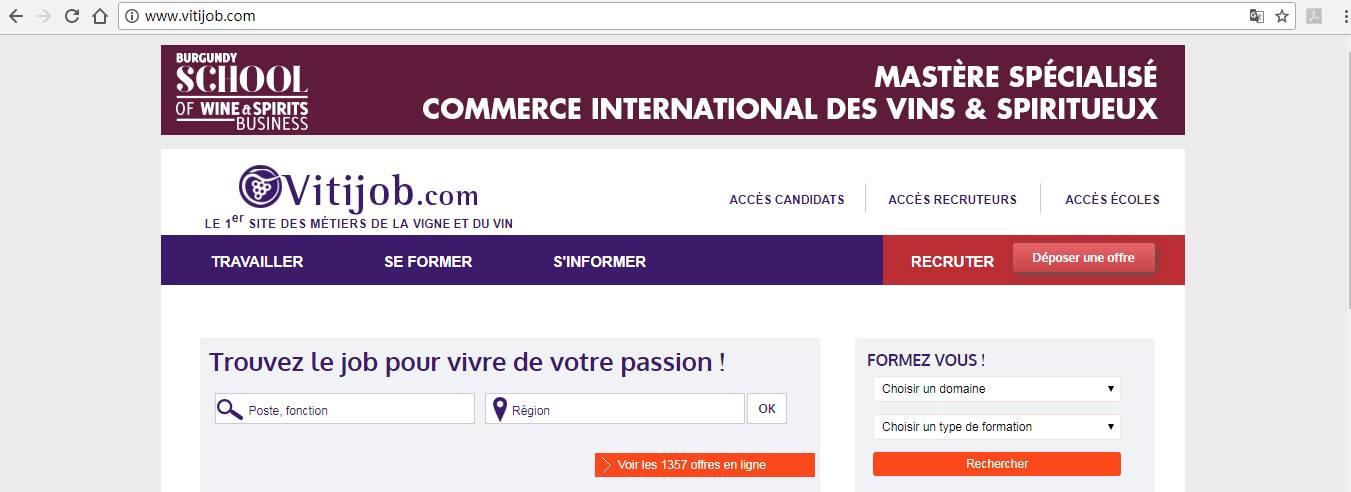Bookmark page with the star icon
This screenshot has height=492, width=1351.
[1282, 16]
